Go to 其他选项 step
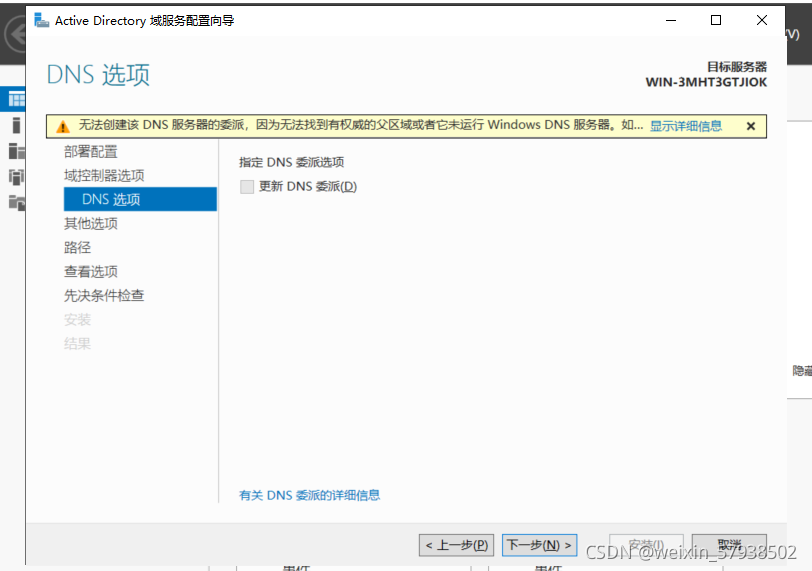812x571 pixels. point(91,224)
